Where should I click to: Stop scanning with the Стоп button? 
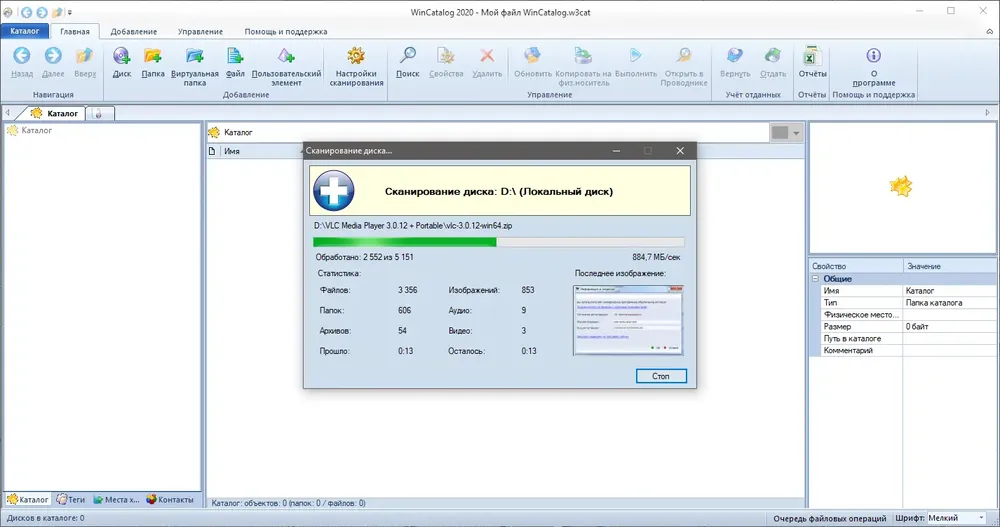click(661, 376)
